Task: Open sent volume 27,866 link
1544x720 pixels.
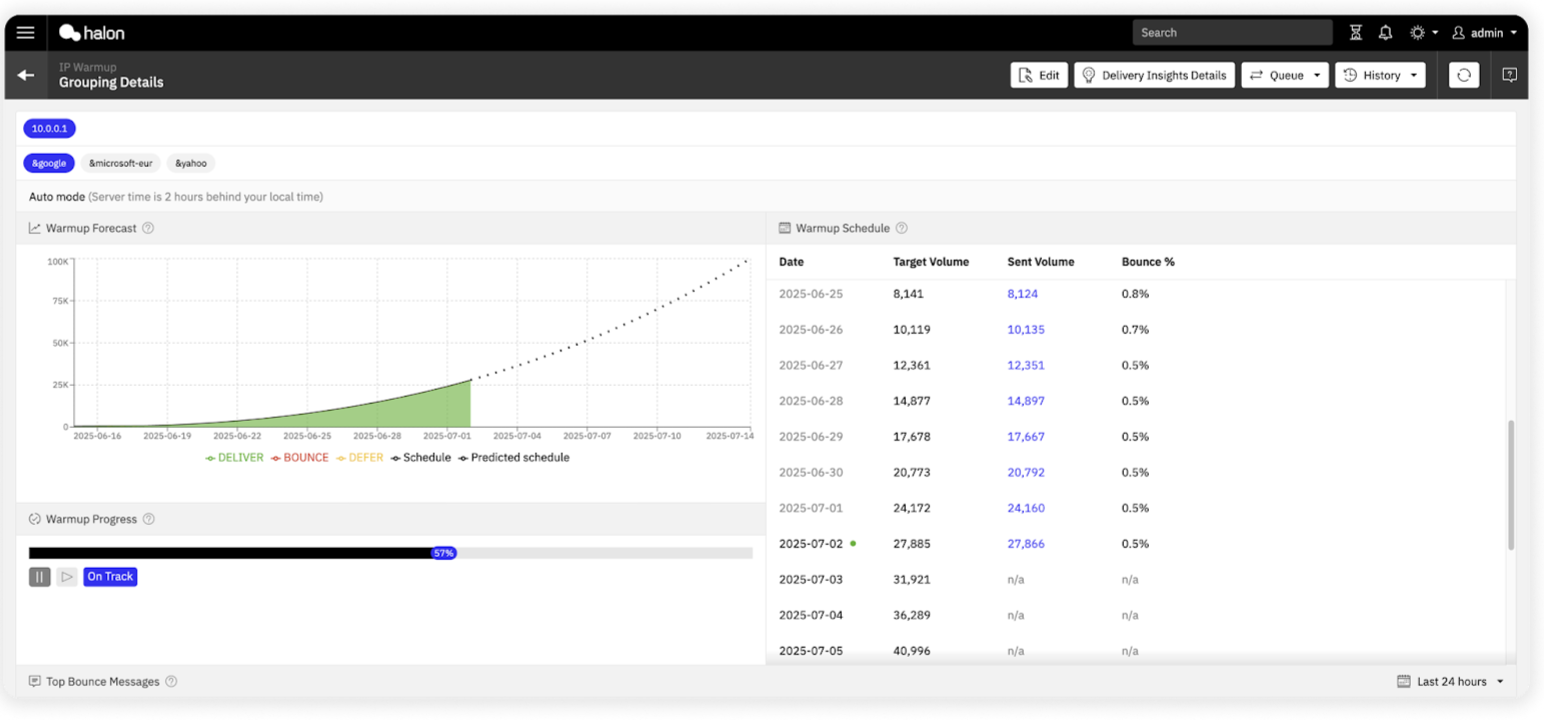Action: click(x=1026, y=544)
